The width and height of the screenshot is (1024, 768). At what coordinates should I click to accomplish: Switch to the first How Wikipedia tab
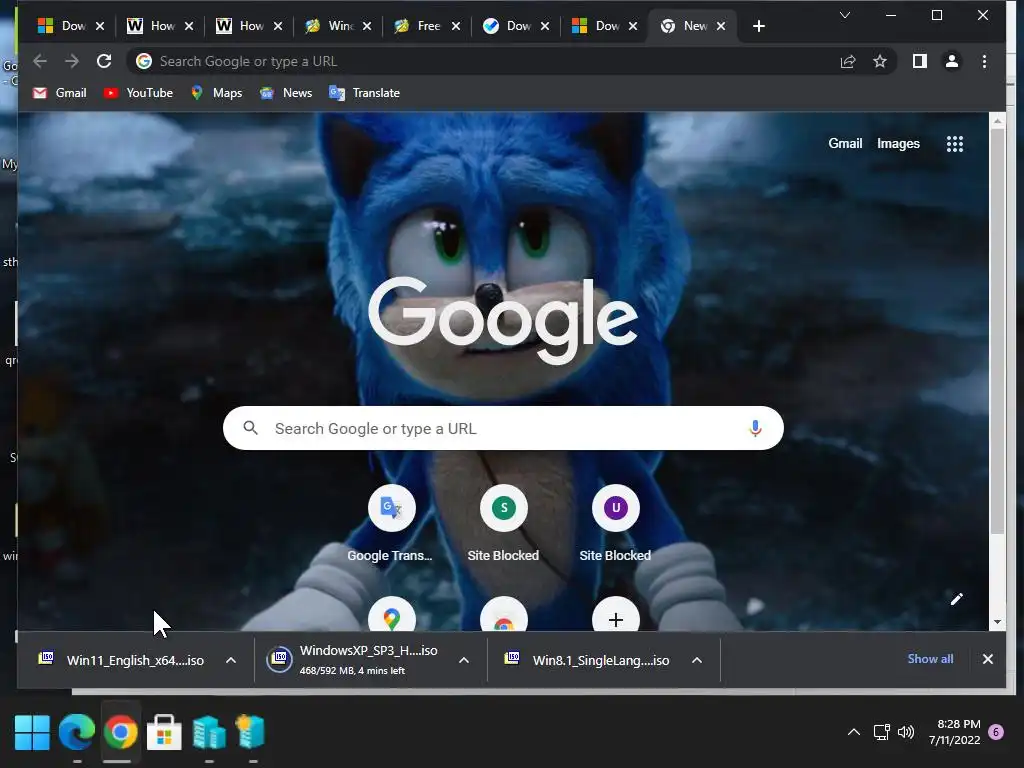click(160, 26)
